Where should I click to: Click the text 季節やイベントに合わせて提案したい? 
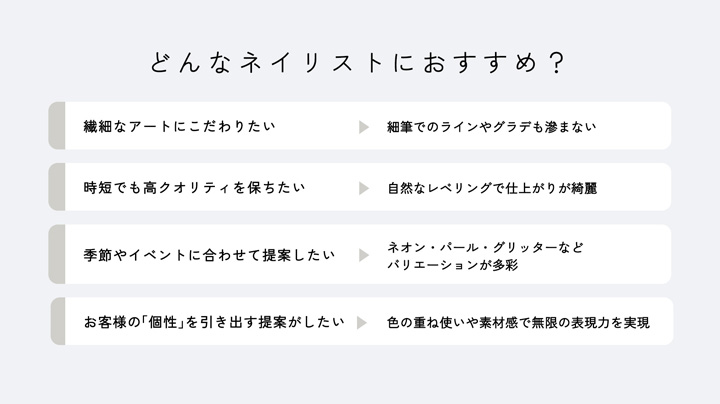click(x=208, y=255)
